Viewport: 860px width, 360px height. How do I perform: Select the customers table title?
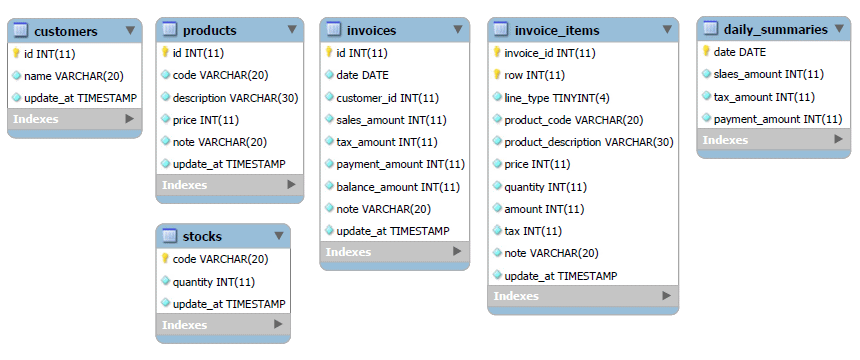point(66,31)
